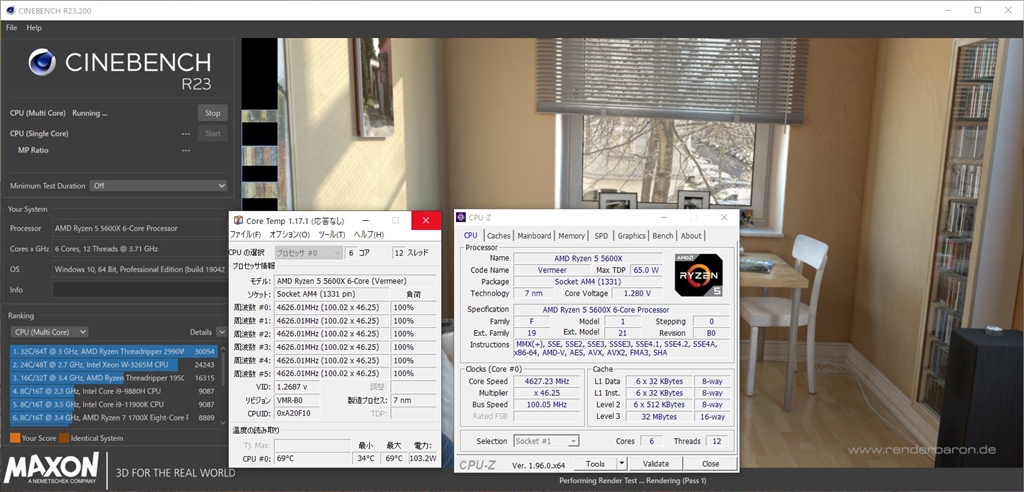Select the Threadripper 2990W ranking row
The image size is (1024, 492).
114,352
